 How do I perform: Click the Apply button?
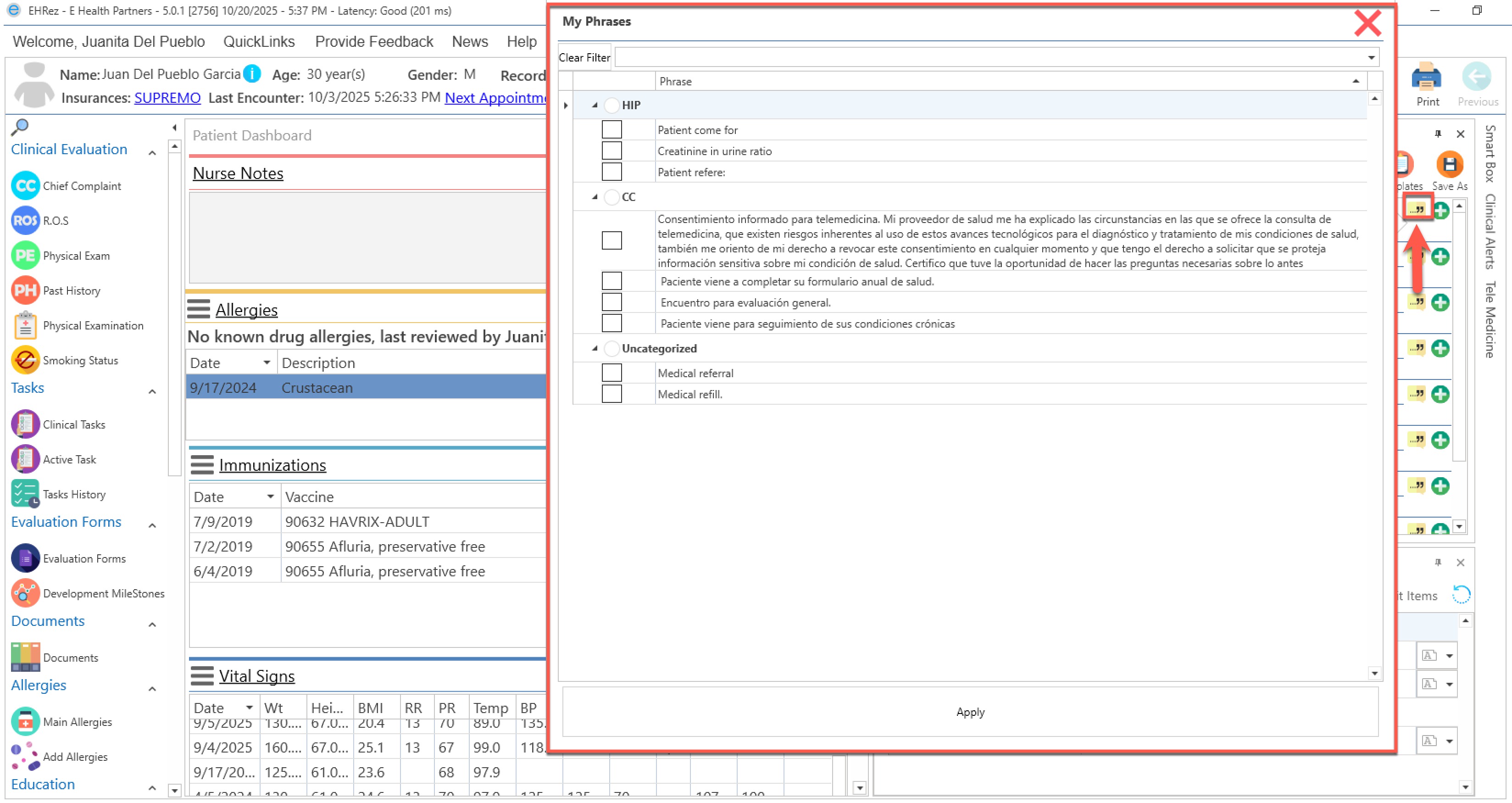pyautogui.click(x=970, y=712)
